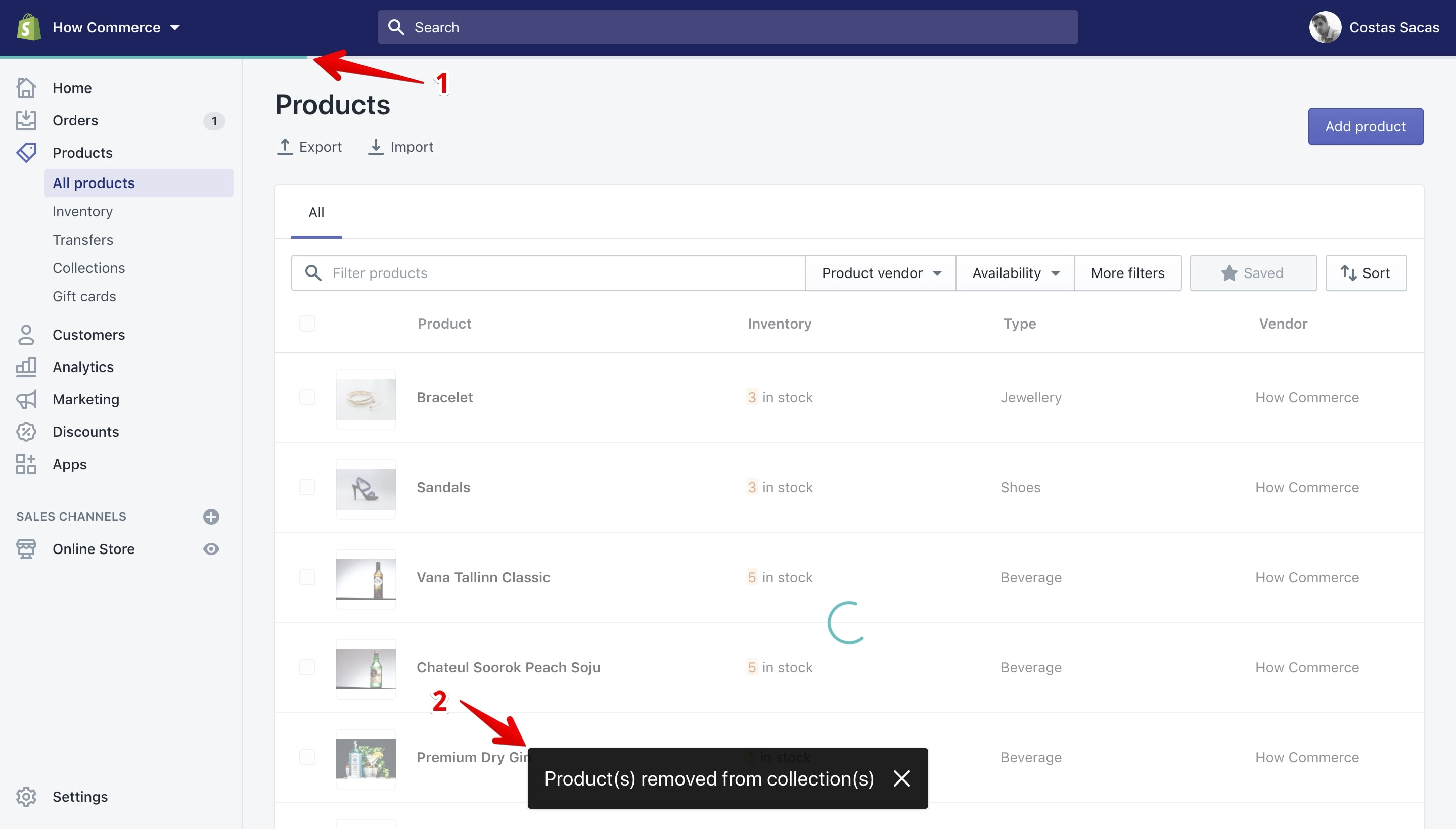Click the Export link text
The image size is (1456, 829).
point(320,146)
